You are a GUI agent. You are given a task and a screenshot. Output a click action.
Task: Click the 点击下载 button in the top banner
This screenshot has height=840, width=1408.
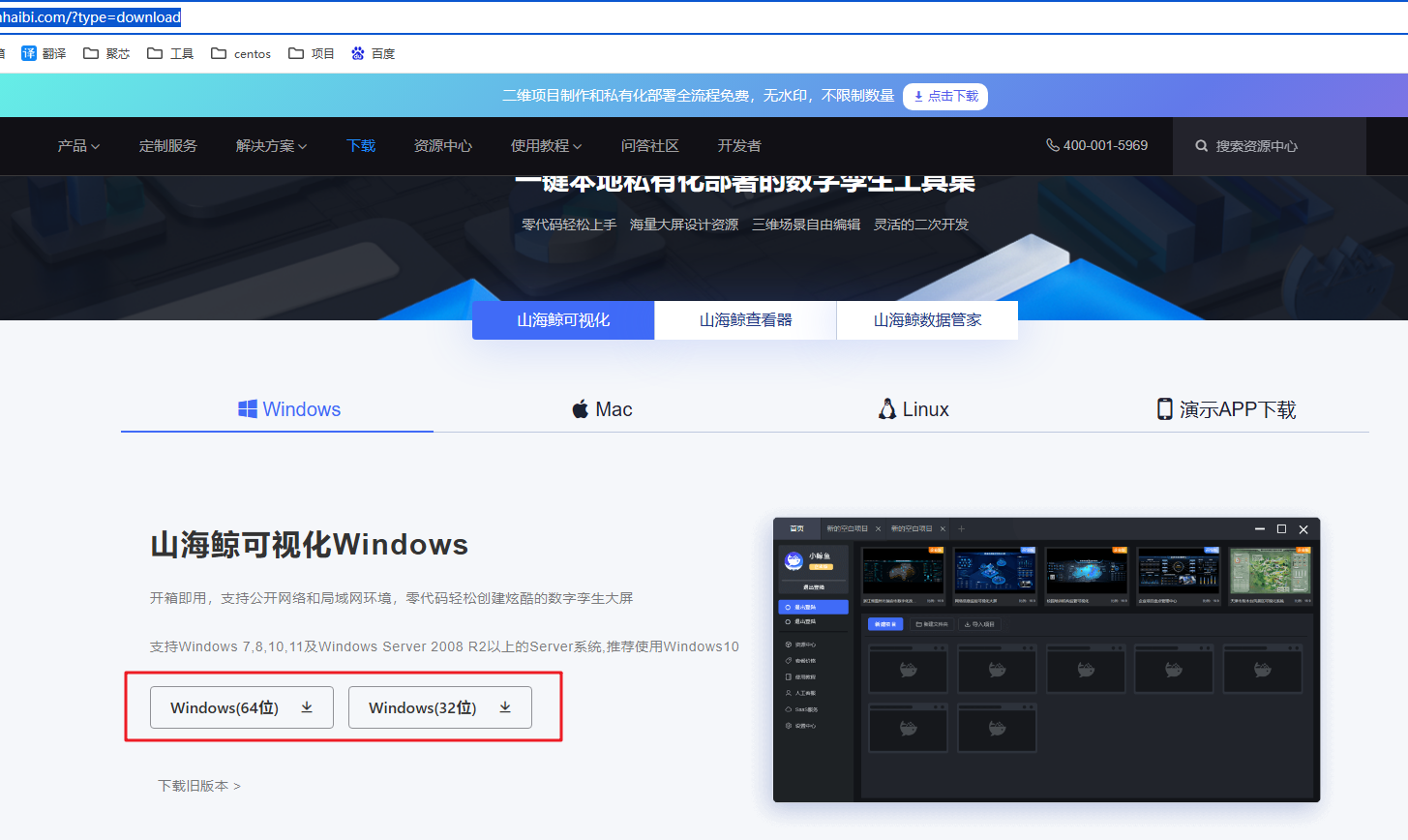[x=945, y=96]
